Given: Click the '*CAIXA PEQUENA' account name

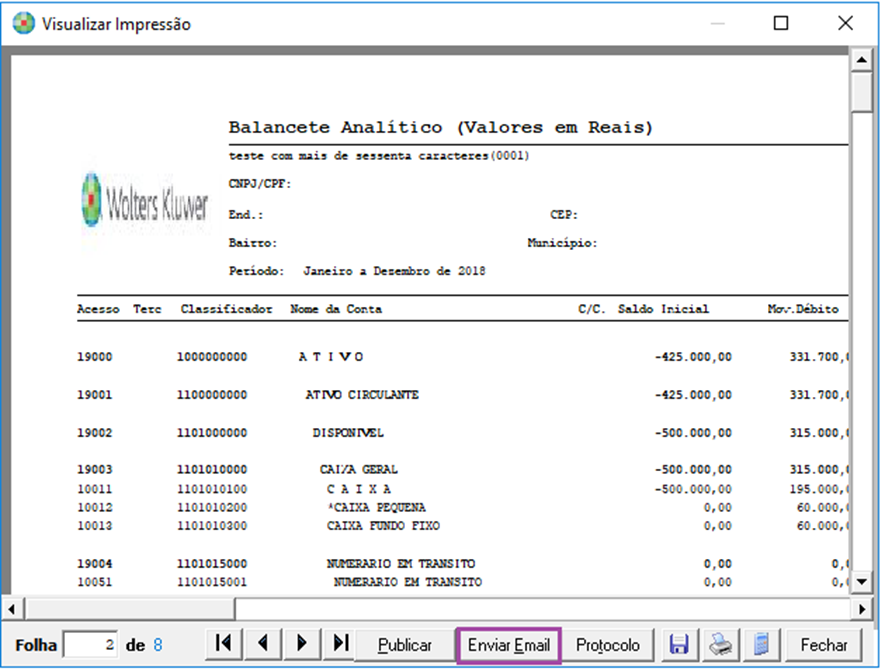Looking at the screenshot, I should pyautogui.click(x=376, y=508).
